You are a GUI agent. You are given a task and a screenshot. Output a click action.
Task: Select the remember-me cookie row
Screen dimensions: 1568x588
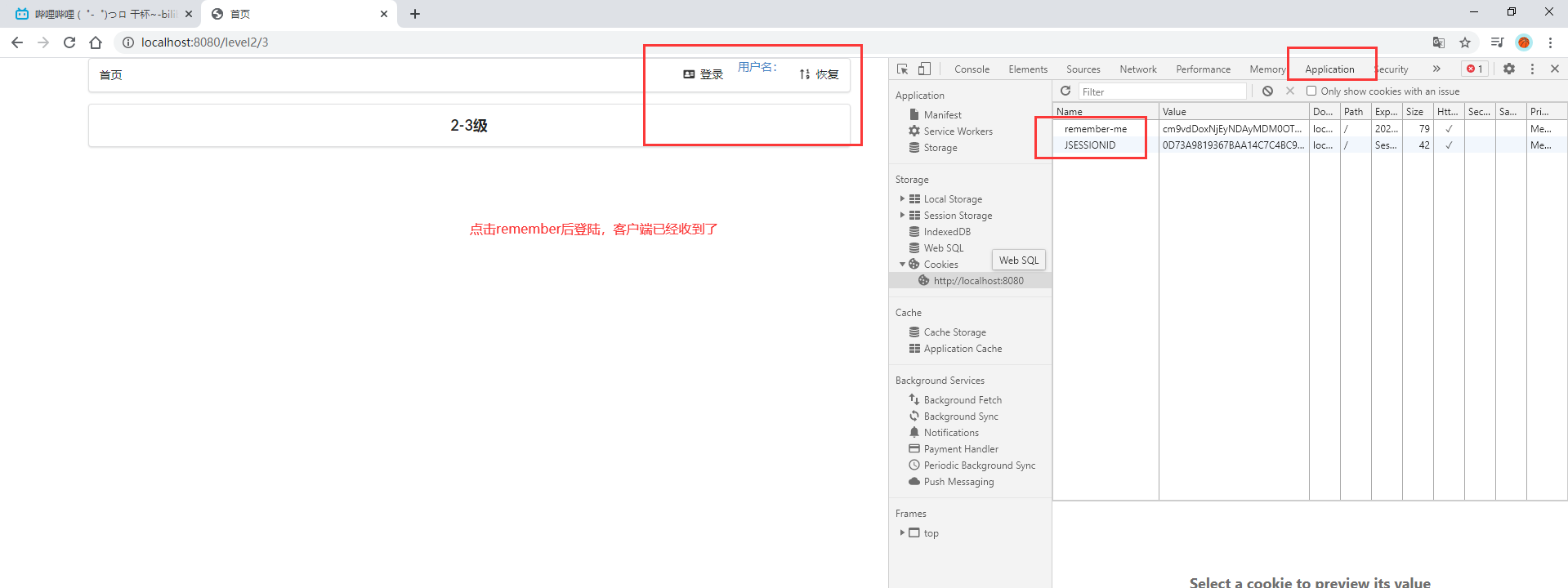tap(1310, 129)
